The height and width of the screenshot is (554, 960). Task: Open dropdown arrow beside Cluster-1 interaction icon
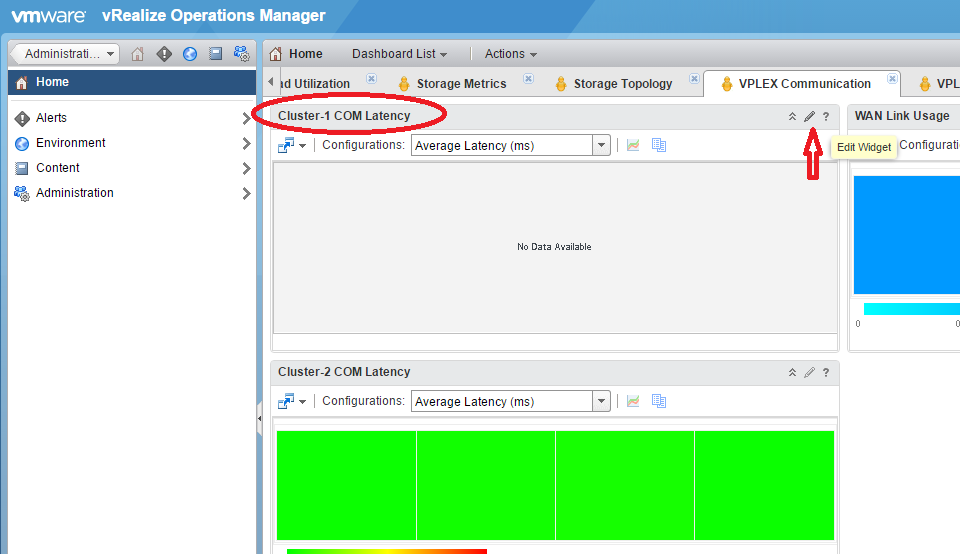pyautogui.click(x=302, y=146)
